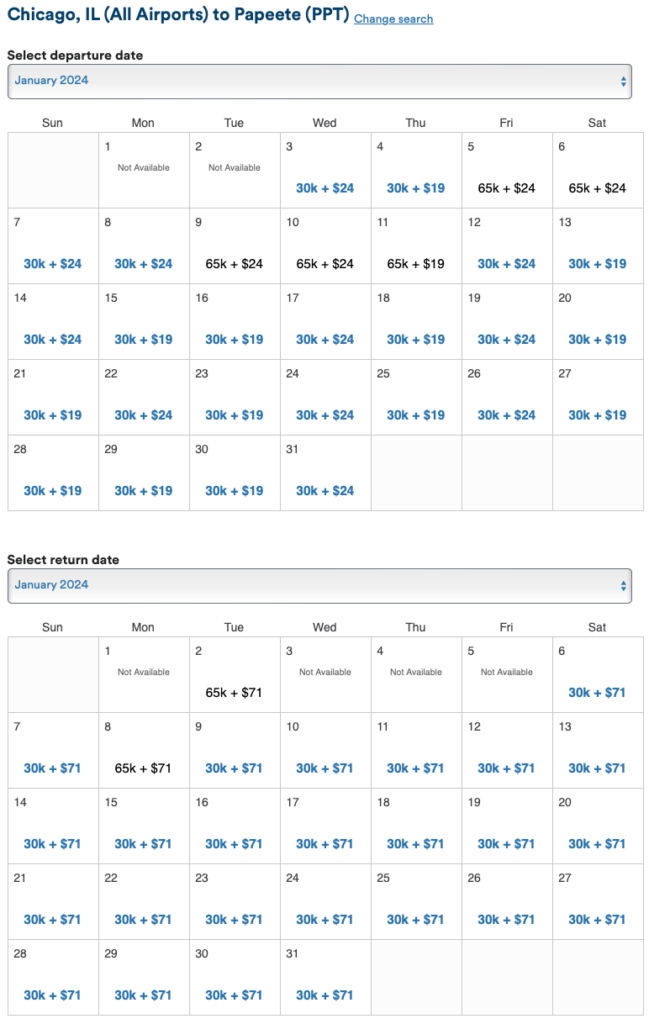Select return date January 13
Viewport: 649px width, 1024px height.
pyautogui.click(x=597, y=768)
